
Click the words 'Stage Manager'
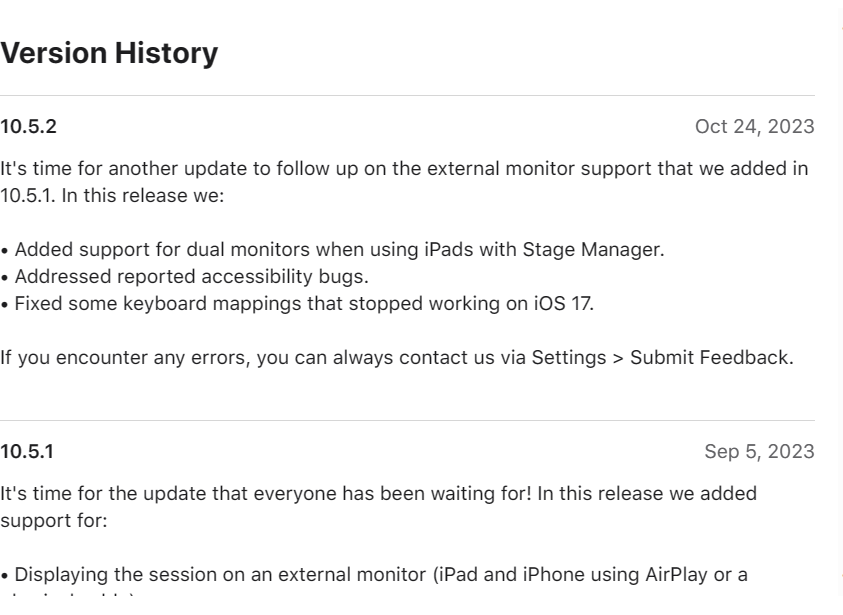593,250
